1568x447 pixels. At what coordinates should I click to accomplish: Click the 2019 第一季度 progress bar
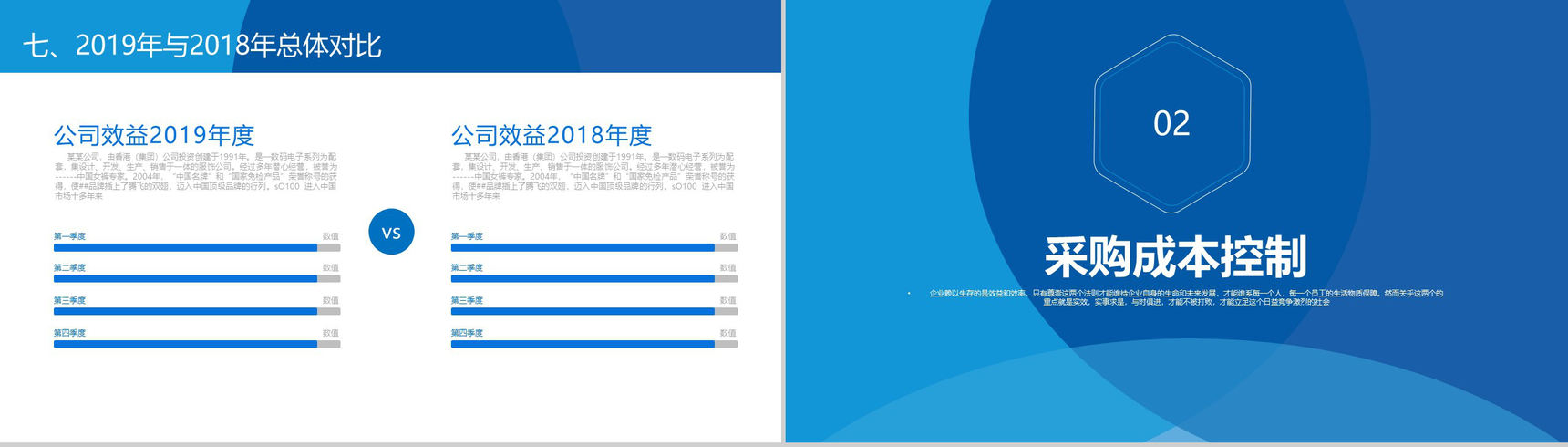[196, 247]
